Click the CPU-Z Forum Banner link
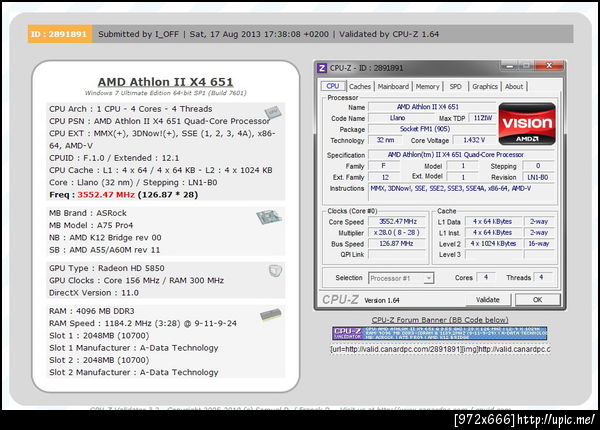This screenshot has width=600, height=430. (440, 320)
